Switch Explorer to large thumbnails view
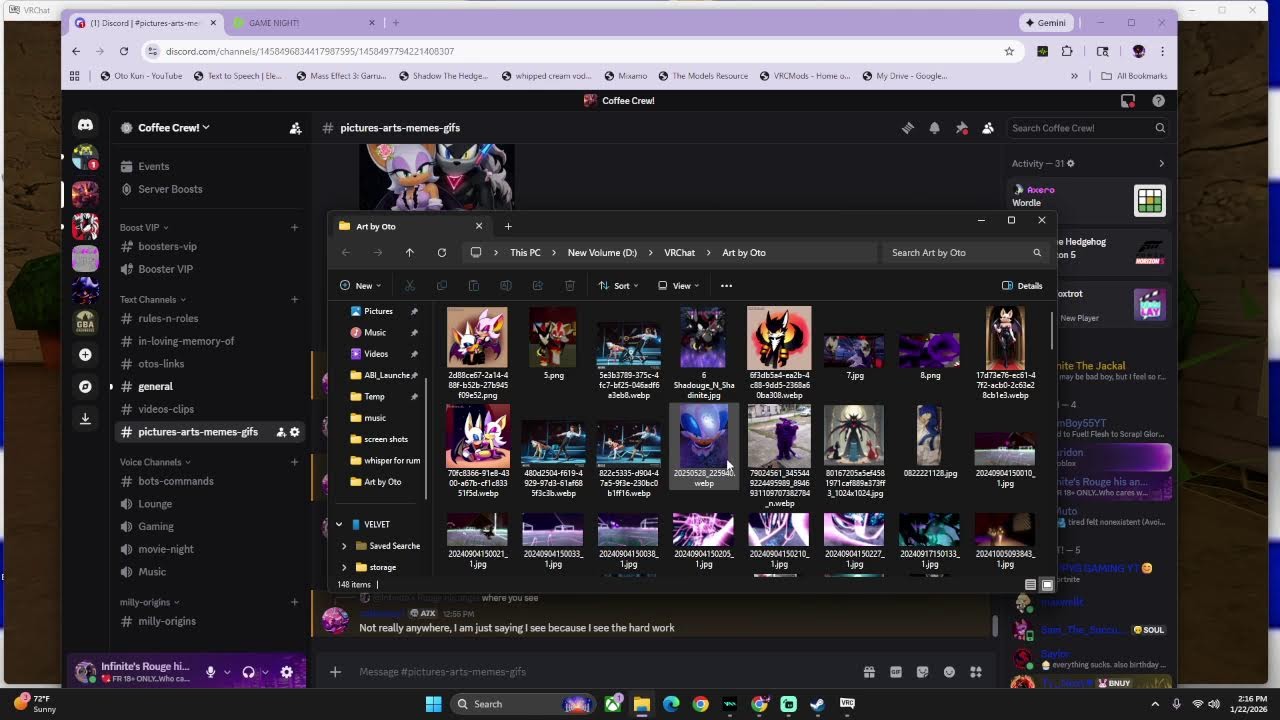 point(1047,584)
